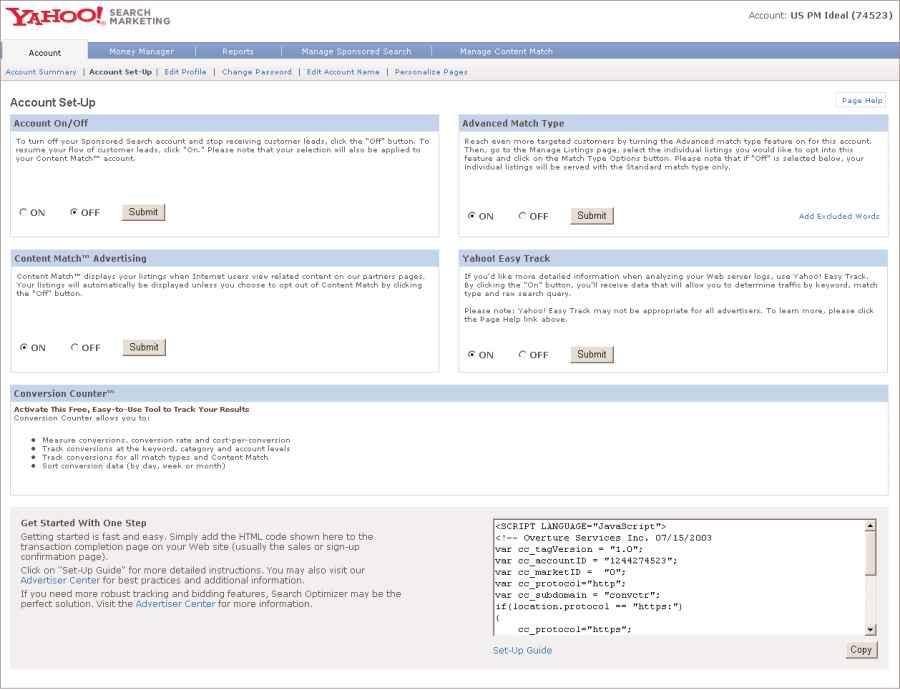Viewport: 900px width, 690px height.
Task: Turn off Content Match Advertising radio
Action: coord(75,348)
